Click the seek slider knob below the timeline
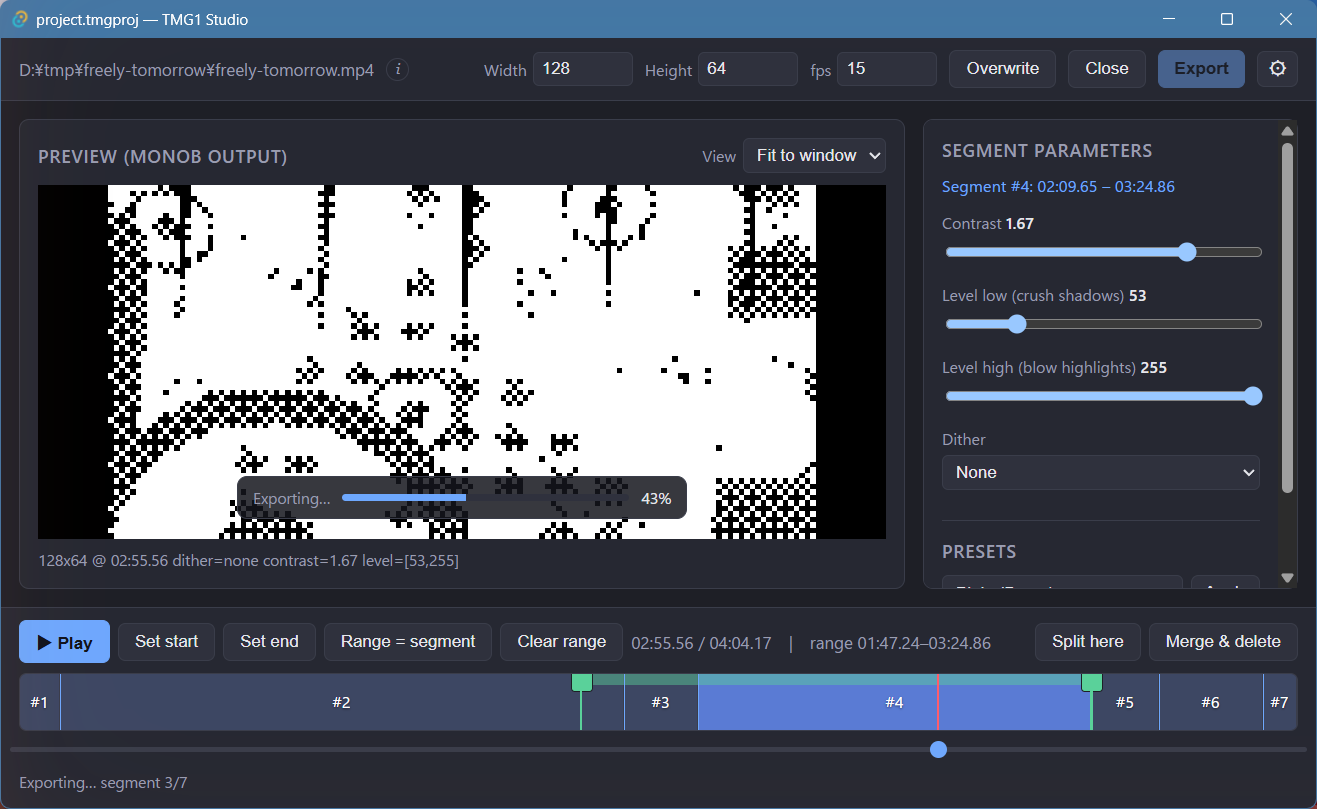The height and width of the screenshot is (809, 1317). (x=938, y=749)
